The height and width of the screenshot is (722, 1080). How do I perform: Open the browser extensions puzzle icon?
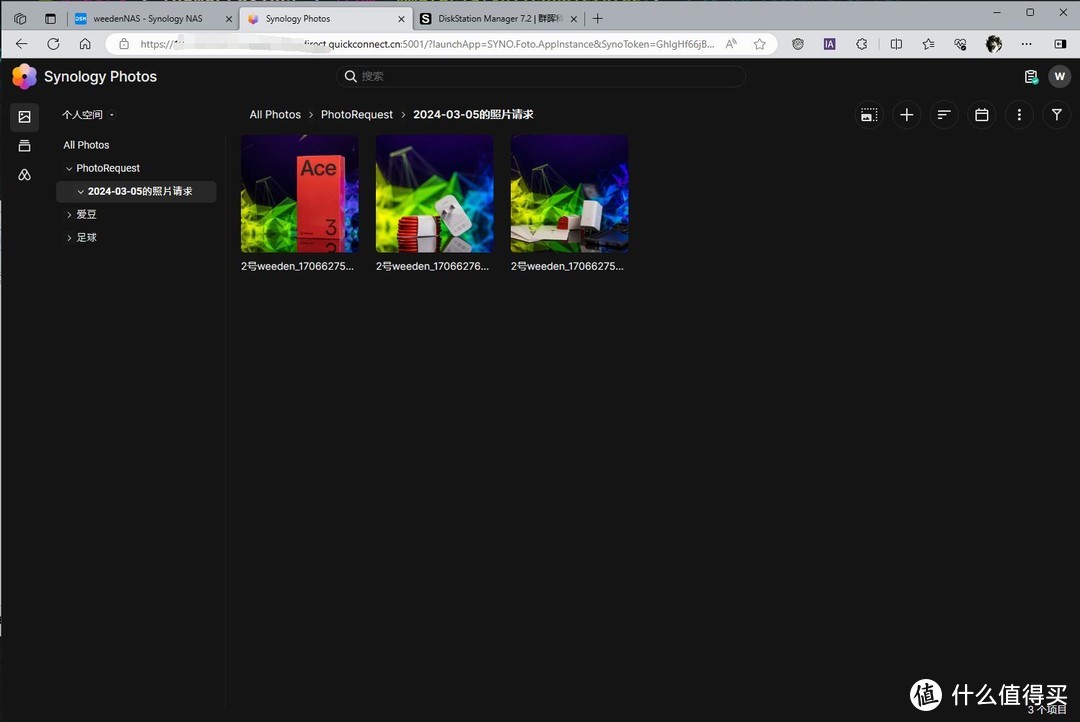tap(862, 44)
